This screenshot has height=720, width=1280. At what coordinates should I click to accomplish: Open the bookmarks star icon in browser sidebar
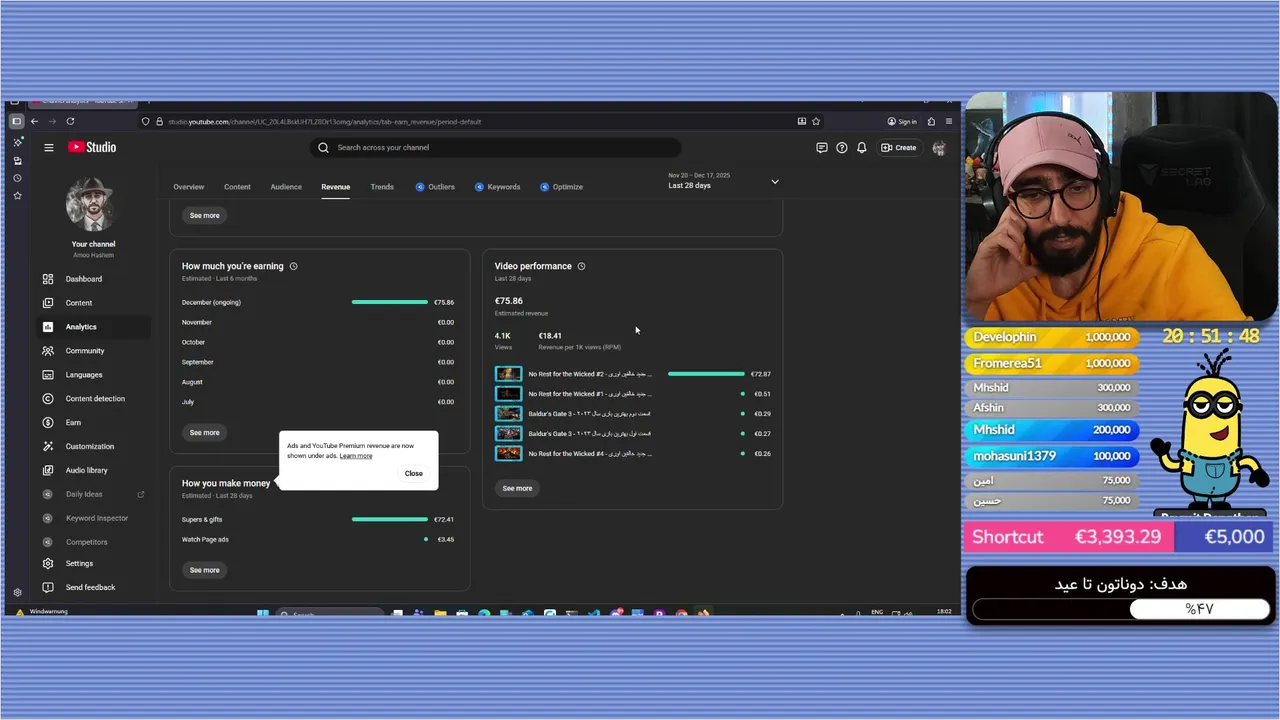point(17,196)
